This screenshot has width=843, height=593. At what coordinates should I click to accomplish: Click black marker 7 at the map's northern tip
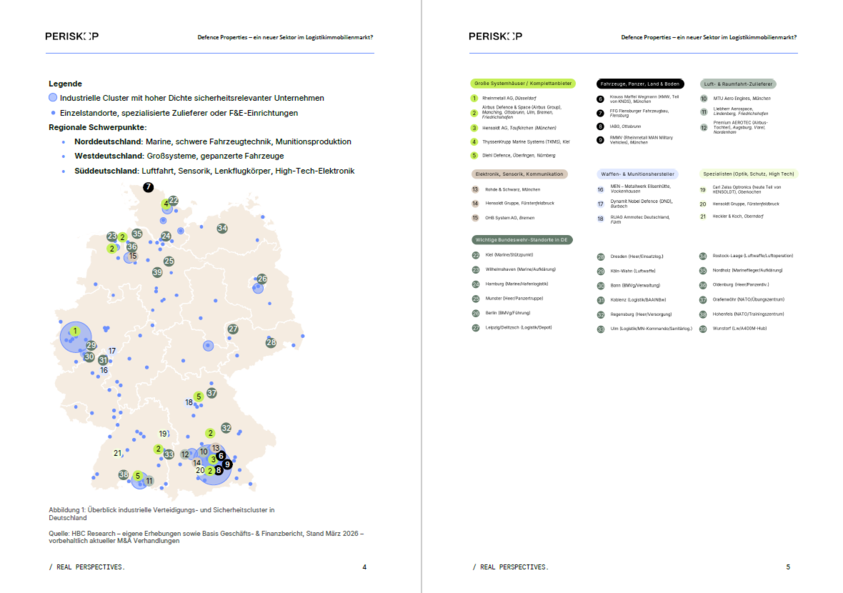[148, 187]
